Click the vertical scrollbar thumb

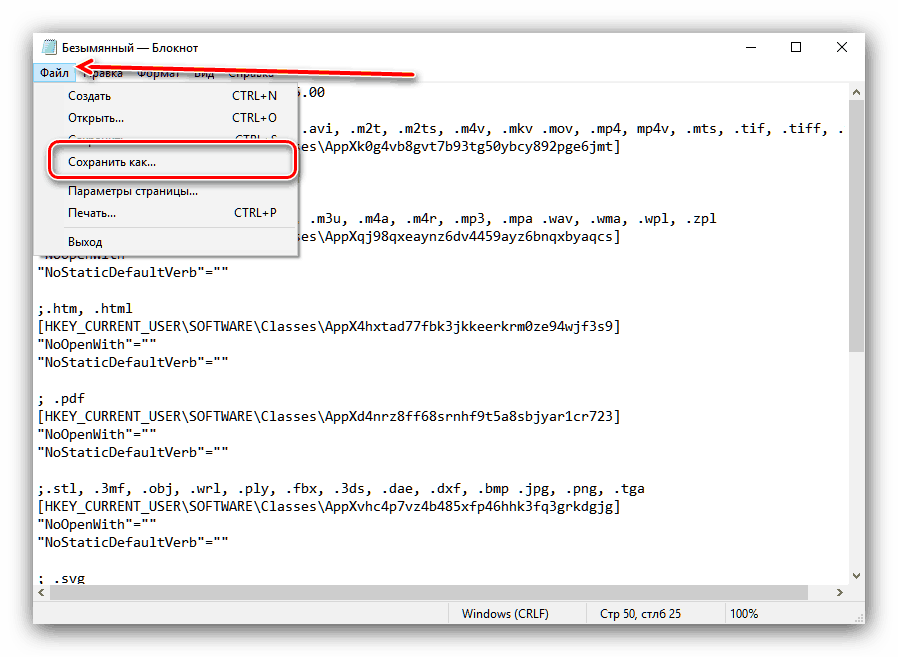(856, 226)
